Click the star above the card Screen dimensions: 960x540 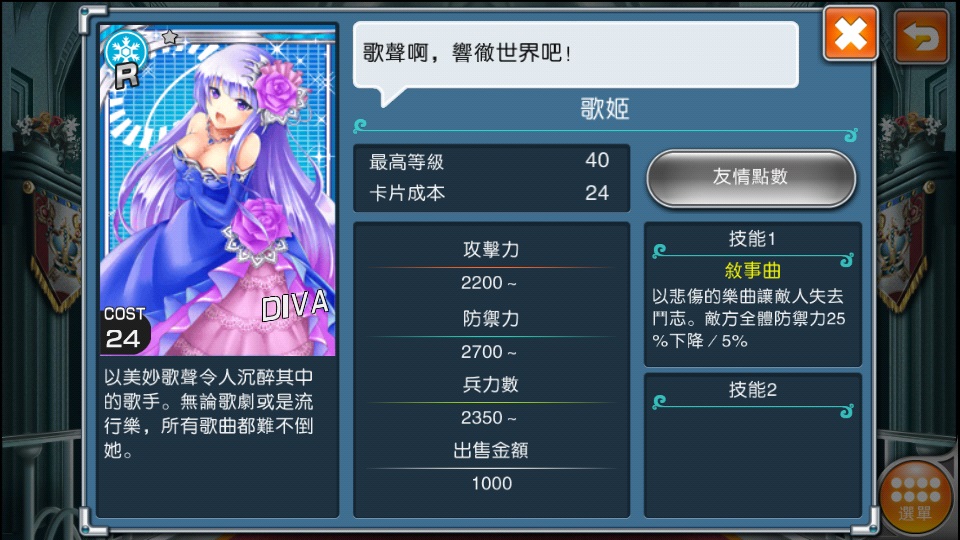pyautogui.click(x=170, y=37)
